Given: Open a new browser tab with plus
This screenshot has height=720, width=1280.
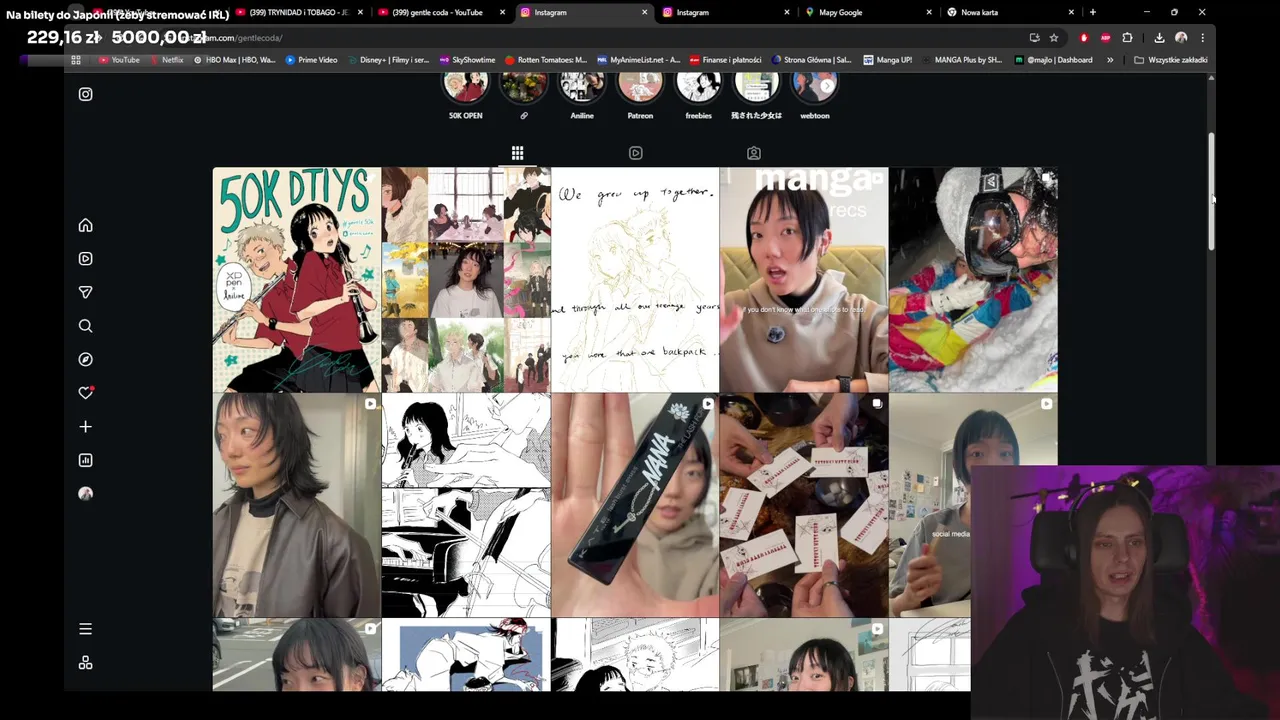Looking at the screenshot, I should click(x=1092, y=12).
